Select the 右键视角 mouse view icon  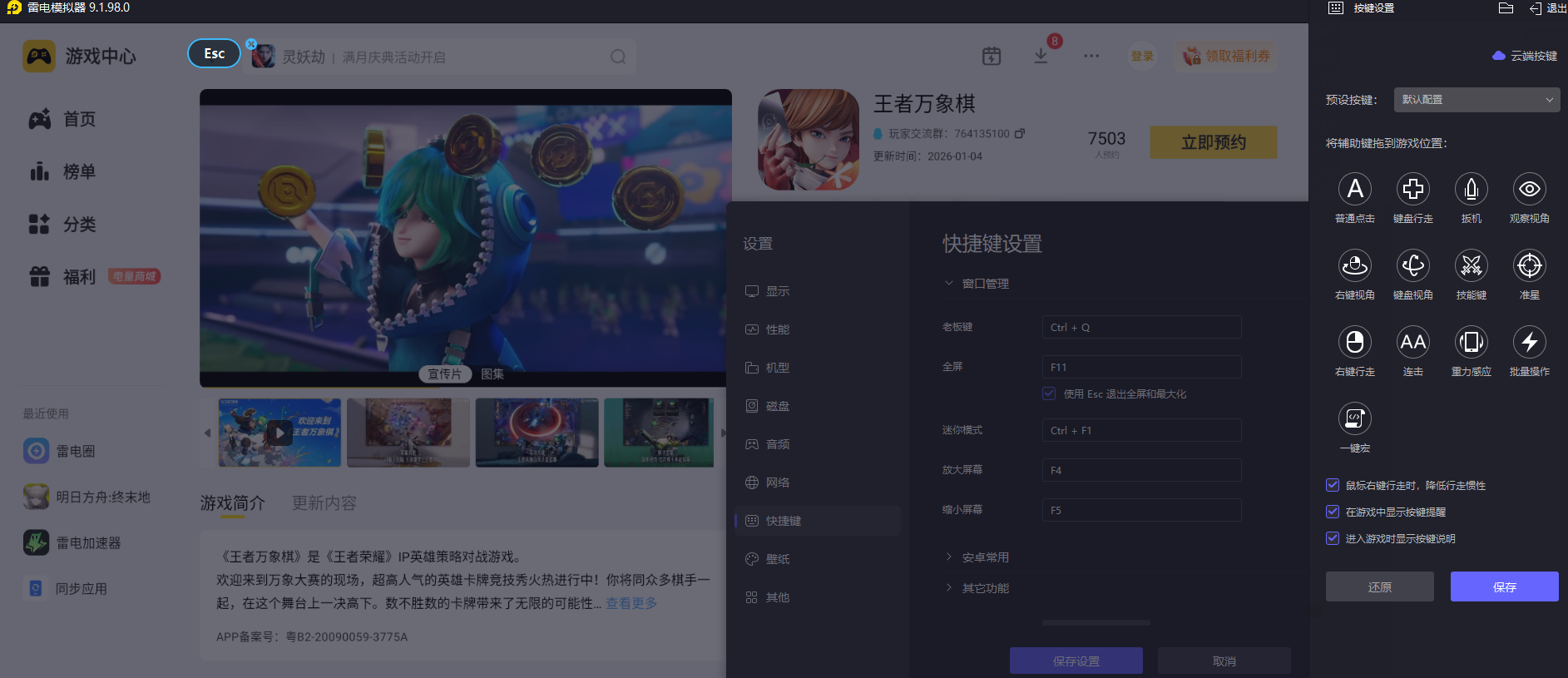click(1354, 265)
